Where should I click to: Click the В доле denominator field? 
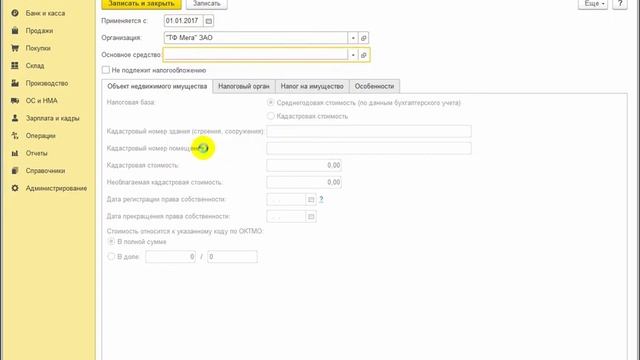[232, 257]
